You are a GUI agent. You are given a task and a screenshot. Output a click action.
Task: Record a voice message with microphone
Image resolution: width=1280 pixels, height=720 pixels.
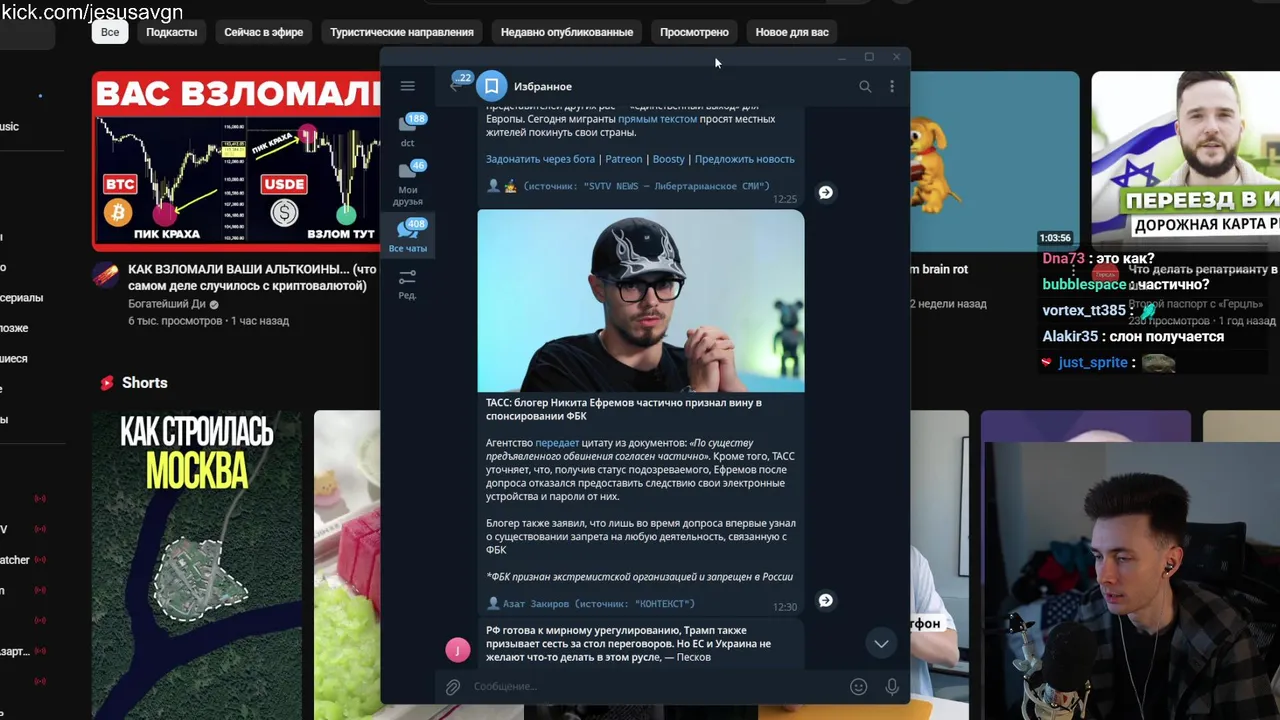892,687
